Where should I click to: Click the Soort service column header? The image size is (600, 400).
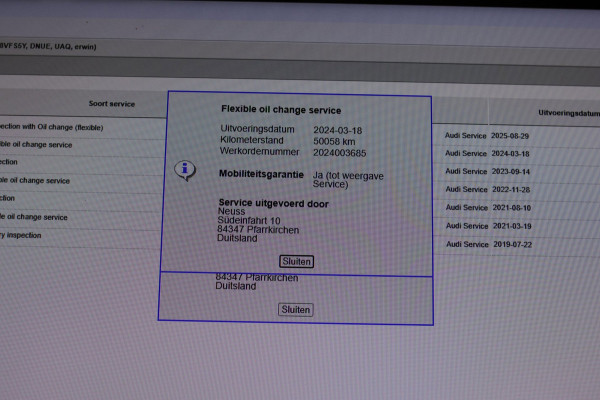click(x=112, y=104)
